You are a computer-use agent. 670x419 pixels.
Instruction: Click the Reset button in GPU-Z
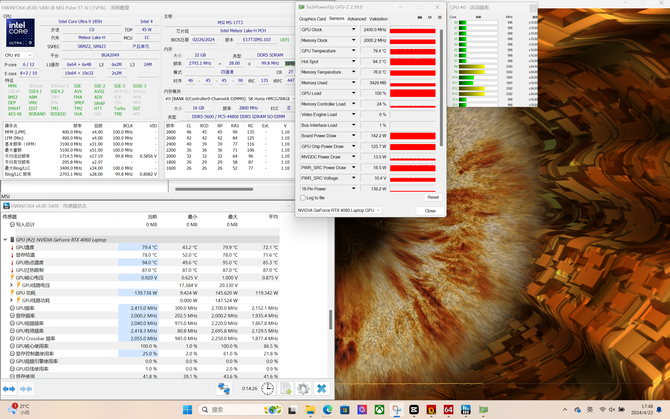[x=433, y=197]
